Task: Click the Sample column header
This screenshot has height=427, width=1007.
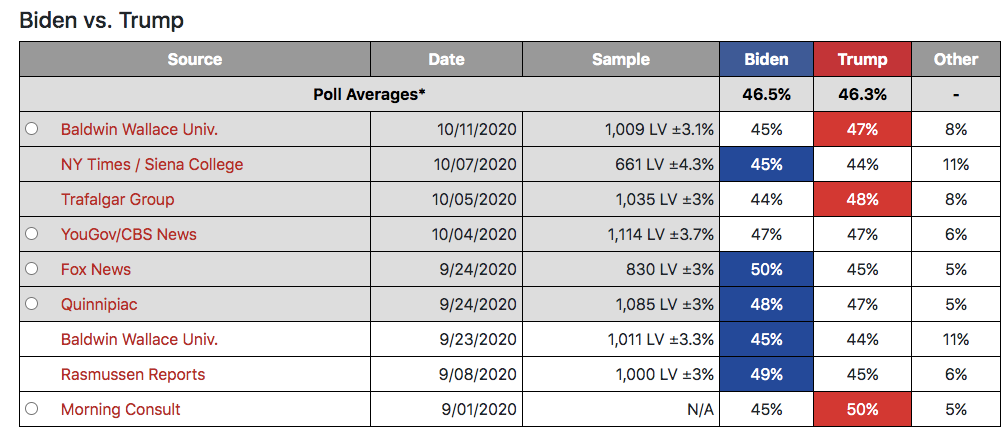Action: point(621,59)
